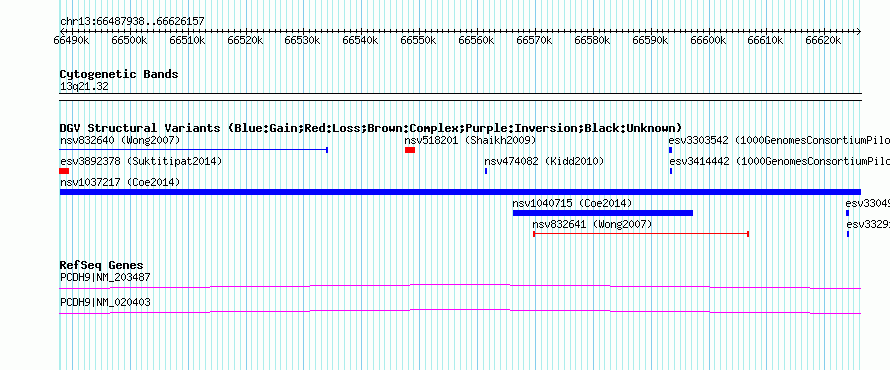The width and height of the screenshot is (890, 370).
Task: Open the nsv832641 (Wong2007) variant label
Action: click(593, 224)
